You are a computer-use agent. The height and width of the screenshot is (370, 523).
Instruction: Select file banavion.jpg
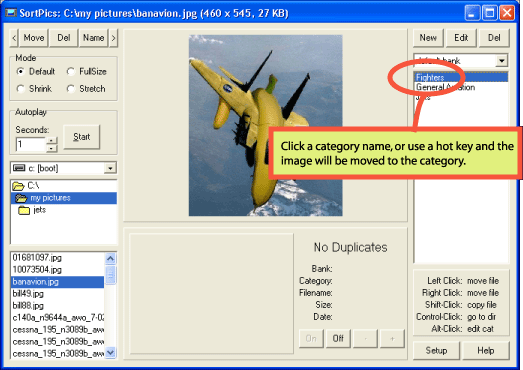point(57,282)
